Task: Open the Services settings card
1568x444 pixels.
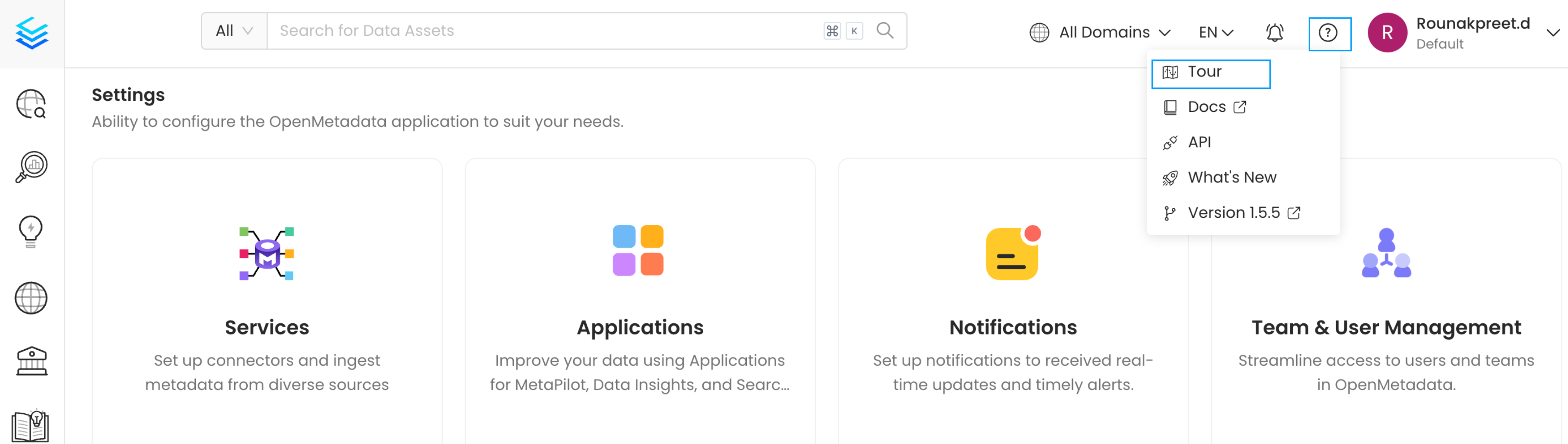Action: click(267, 305)
